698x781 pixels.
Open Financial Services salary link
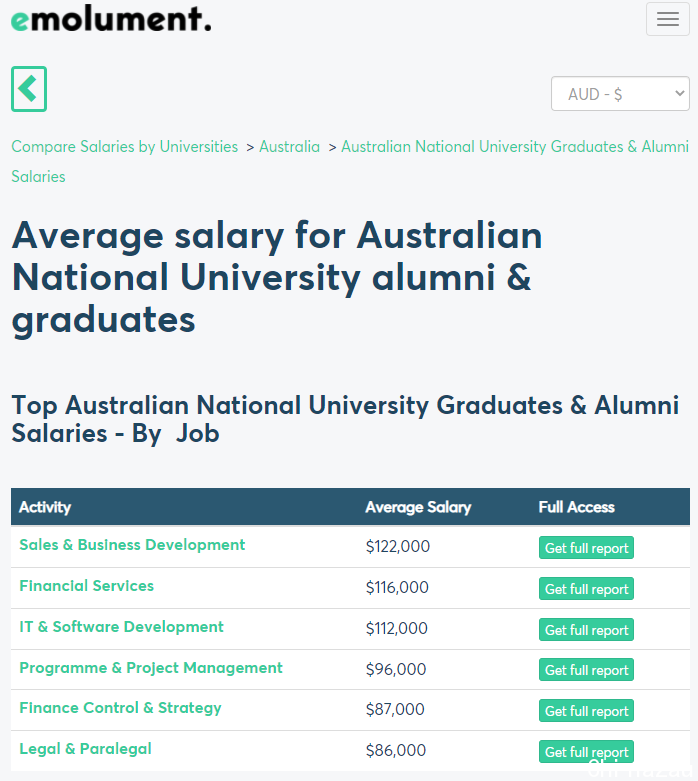(87, 586)
